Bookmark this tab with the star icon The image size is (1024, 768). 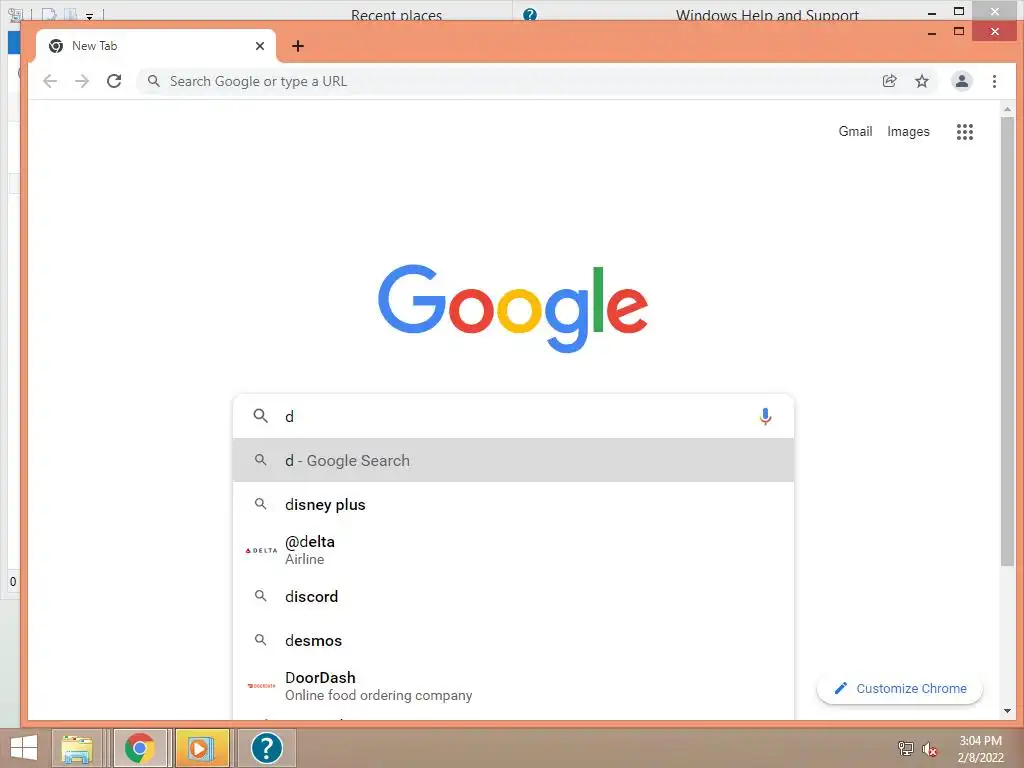(x=921, y=81)
